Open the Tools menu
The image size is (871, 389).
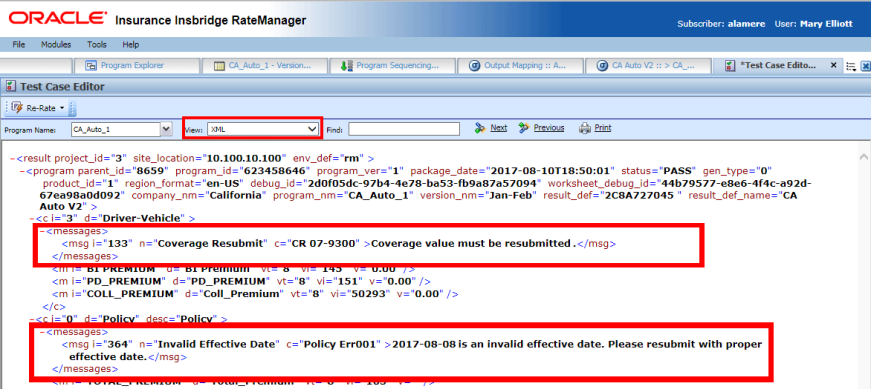(x=97, y=44)
